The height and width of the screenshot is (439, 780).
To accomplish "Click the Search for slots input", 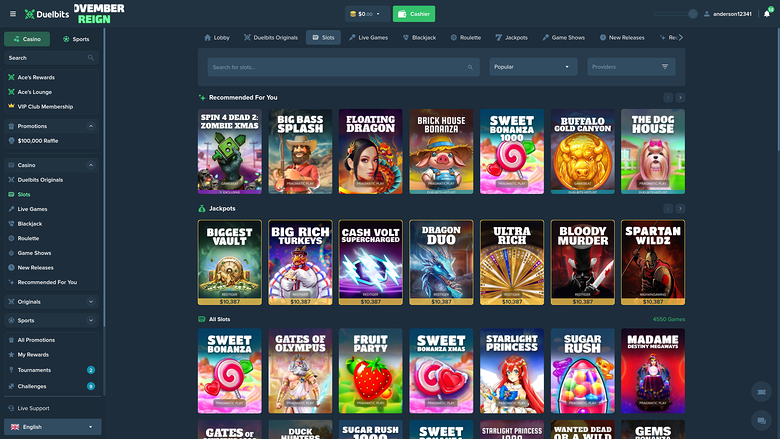I will tap(343, 67).
